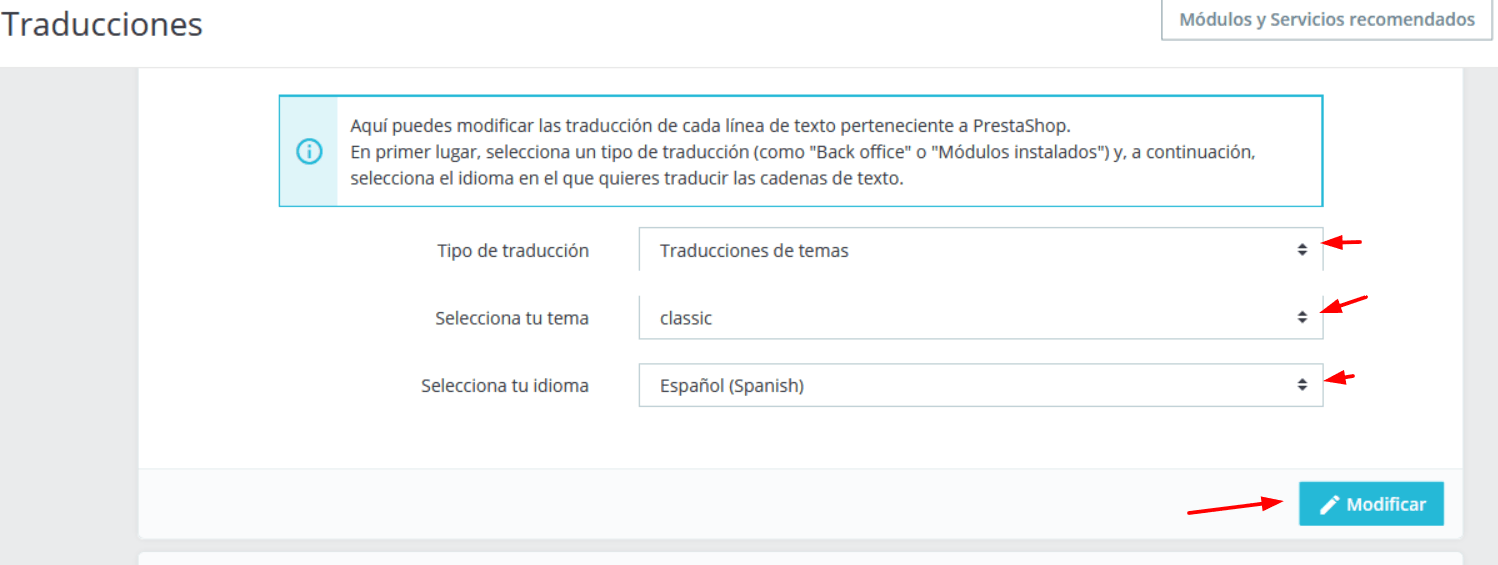Click the red arrow pointing at Modificar

(1236, 507)
